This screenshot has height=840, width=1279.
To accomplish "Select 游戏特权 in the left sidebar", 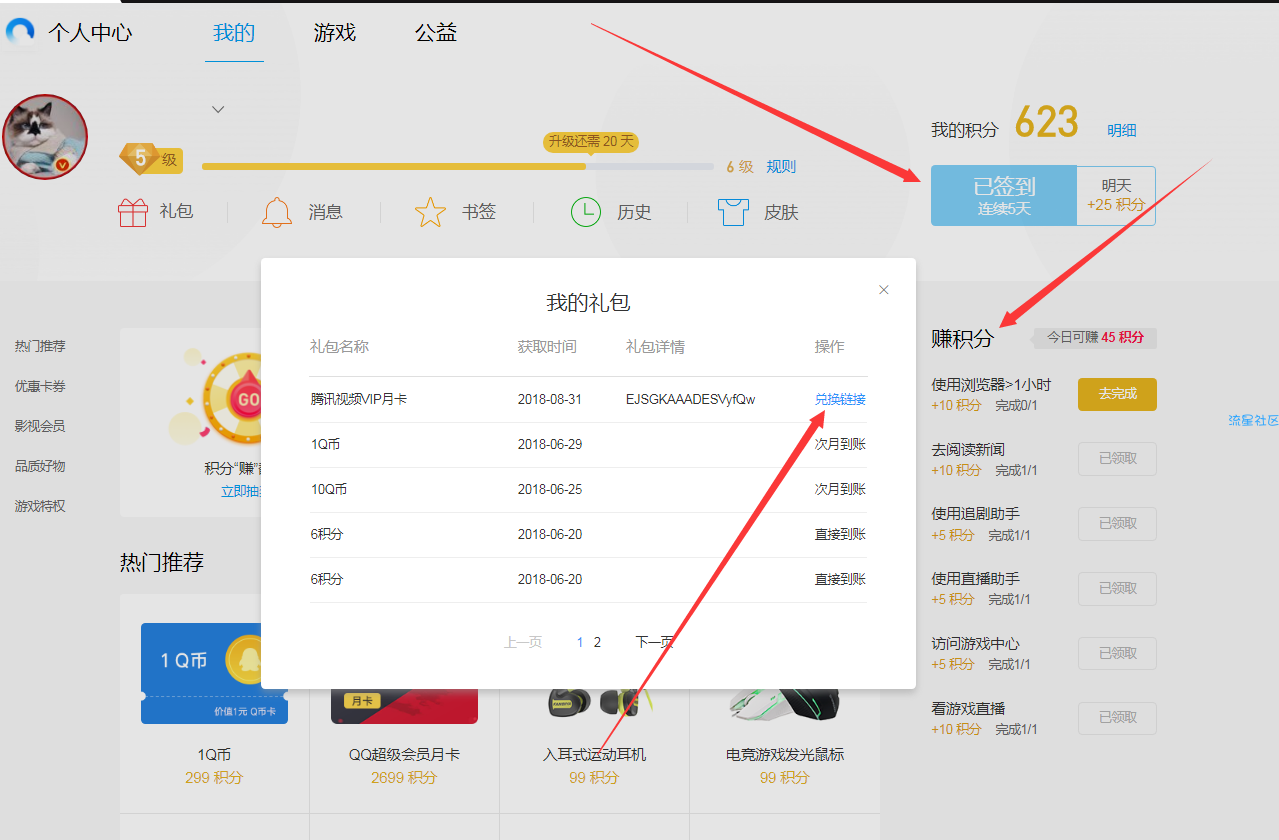I will coord(40,506).
